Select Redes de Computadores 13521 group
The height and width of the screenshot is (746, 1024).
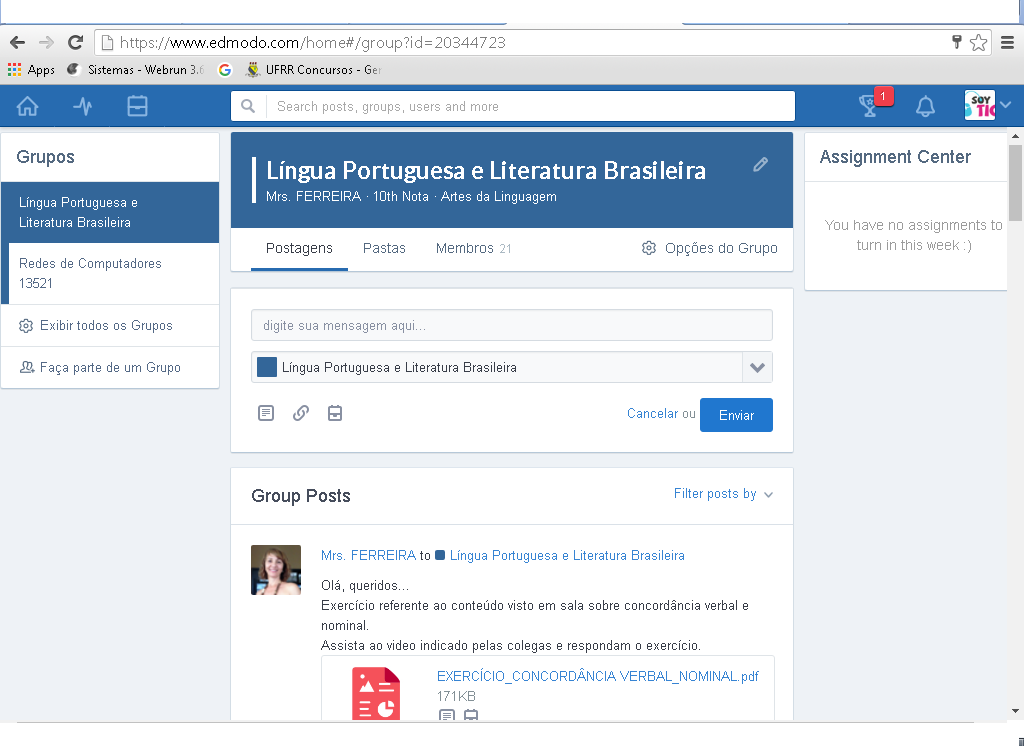90,273
